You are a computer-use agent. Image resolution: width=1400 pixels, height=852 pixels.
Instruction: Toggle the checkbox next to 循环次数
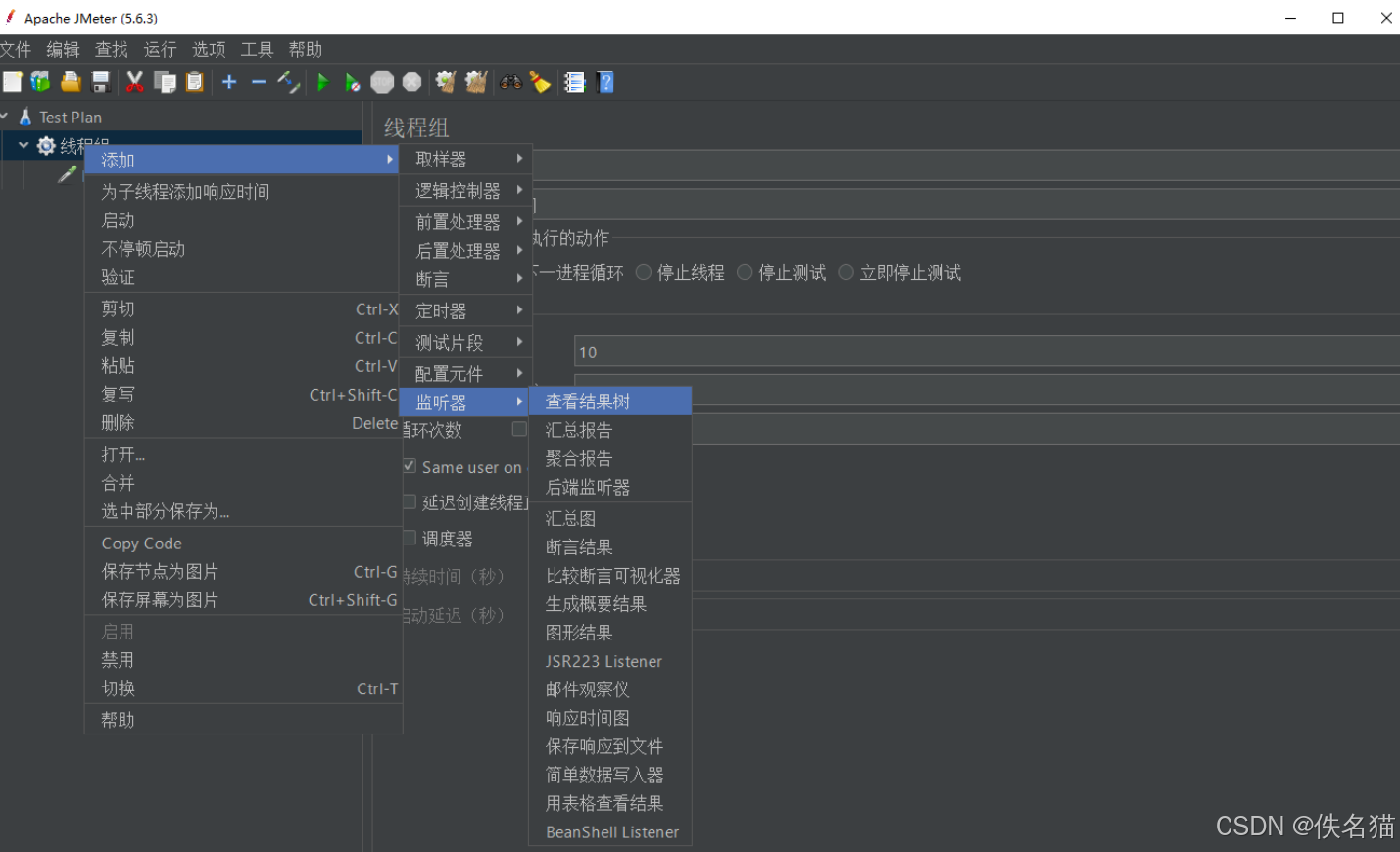pos(519,429)
